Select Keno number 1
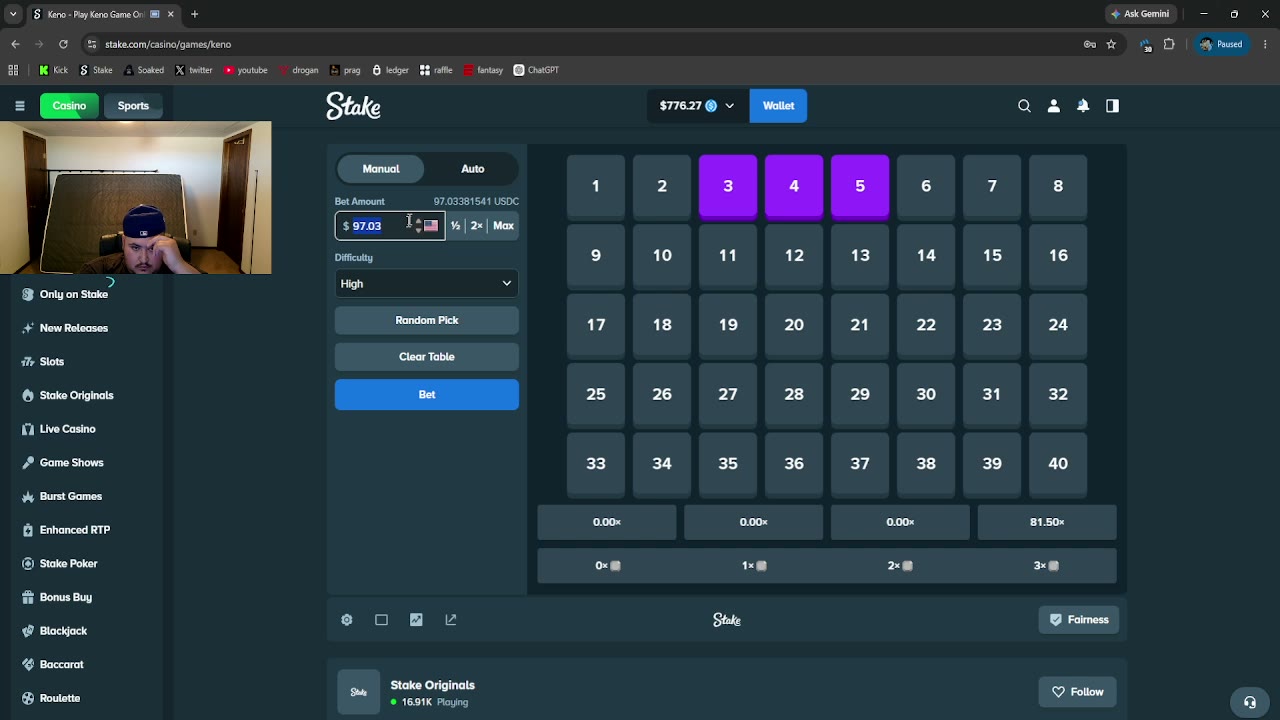Image resolution: width=1280 pixels, height=720 pixels. coord(596,186)
